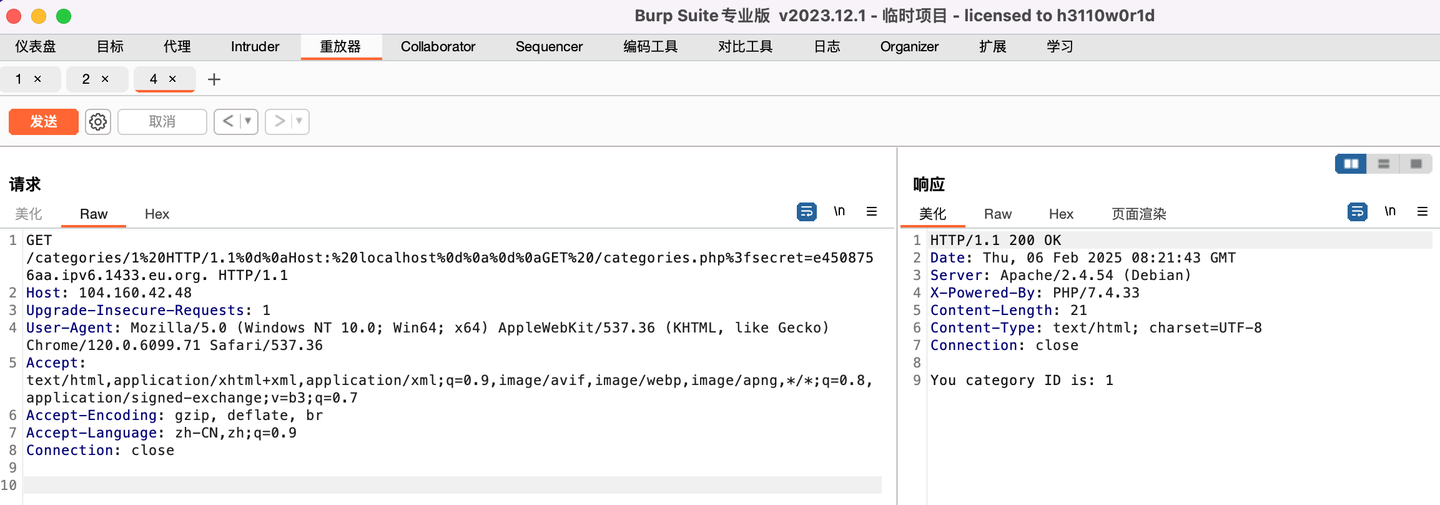Close Repeater tab 1
Image resolution: width=1440 pixels, height=505 pixels.
pyautogui.click(x=38, y=79)
